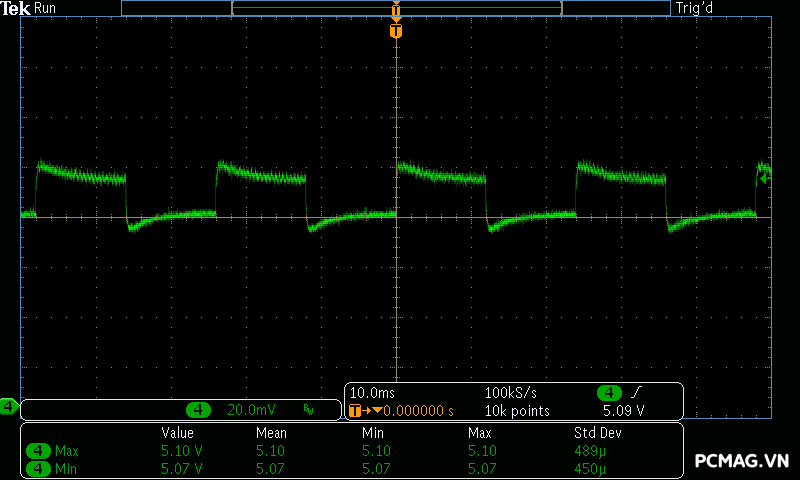Click the Std Dev column header
The width and height of the screenshot is (800, 480).
[595, 433]
